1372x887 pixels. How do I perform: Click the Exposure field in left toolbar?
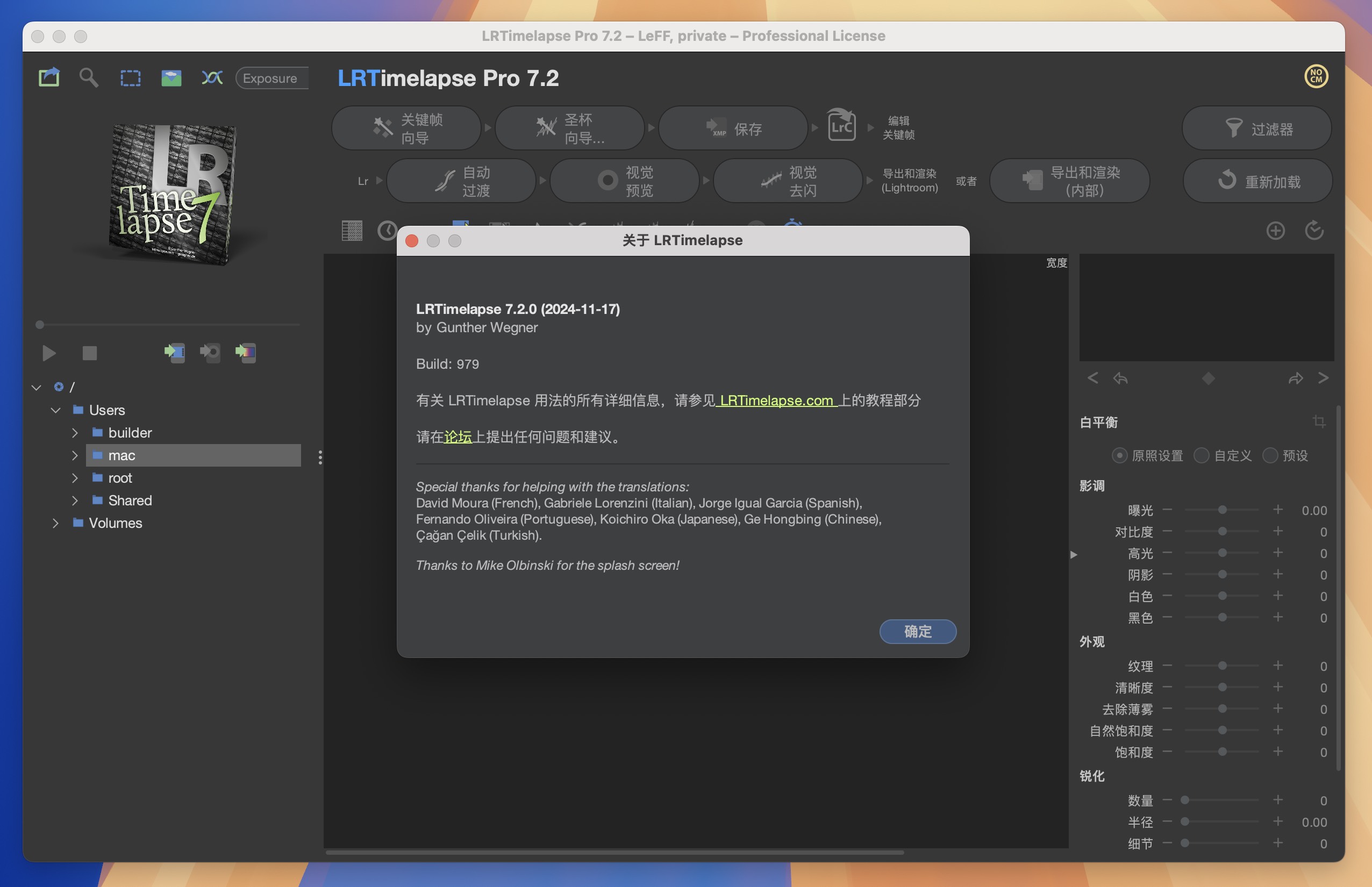(x=272, y=78)
